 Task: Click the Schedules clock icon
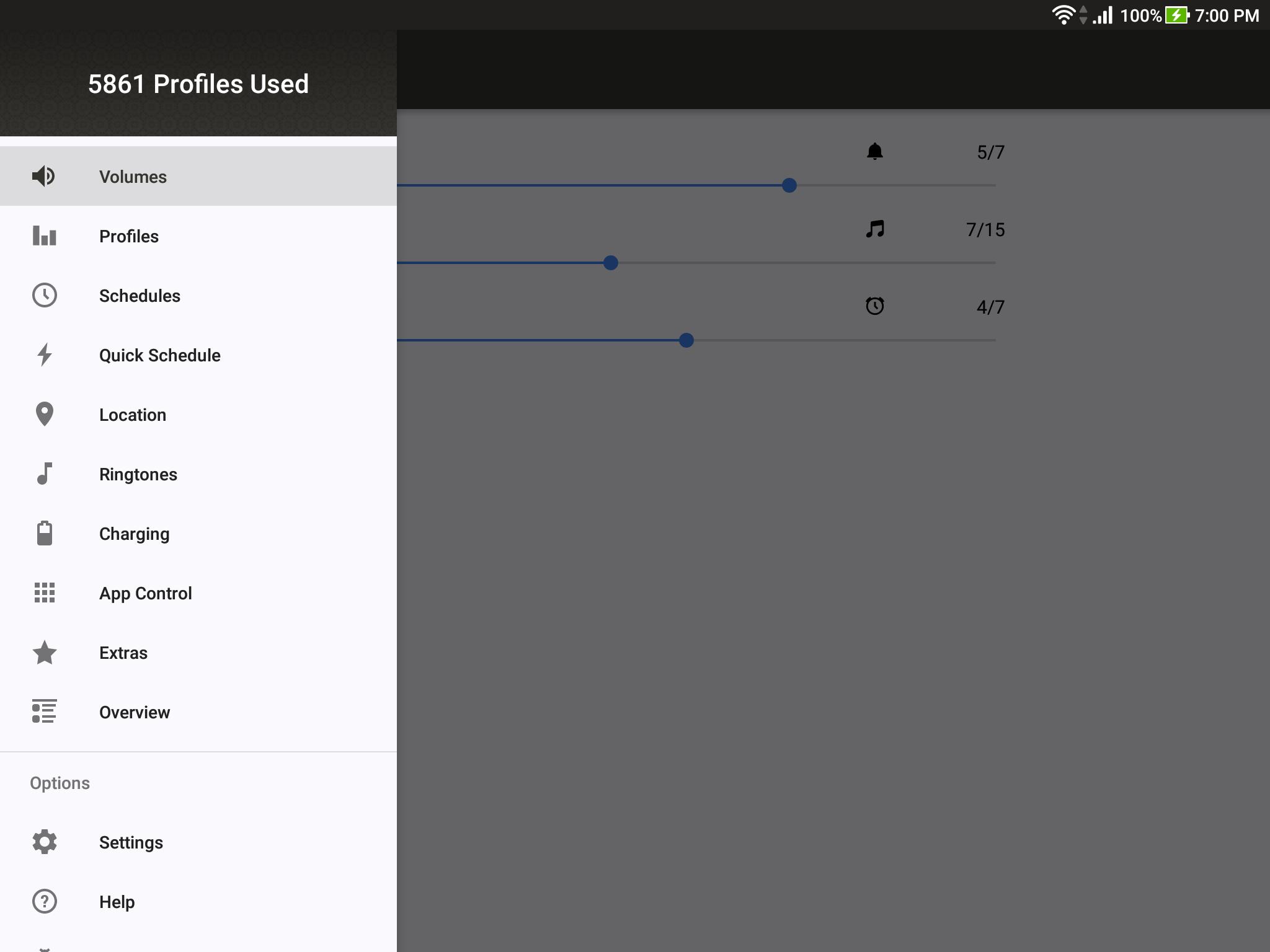click(44, 296)
